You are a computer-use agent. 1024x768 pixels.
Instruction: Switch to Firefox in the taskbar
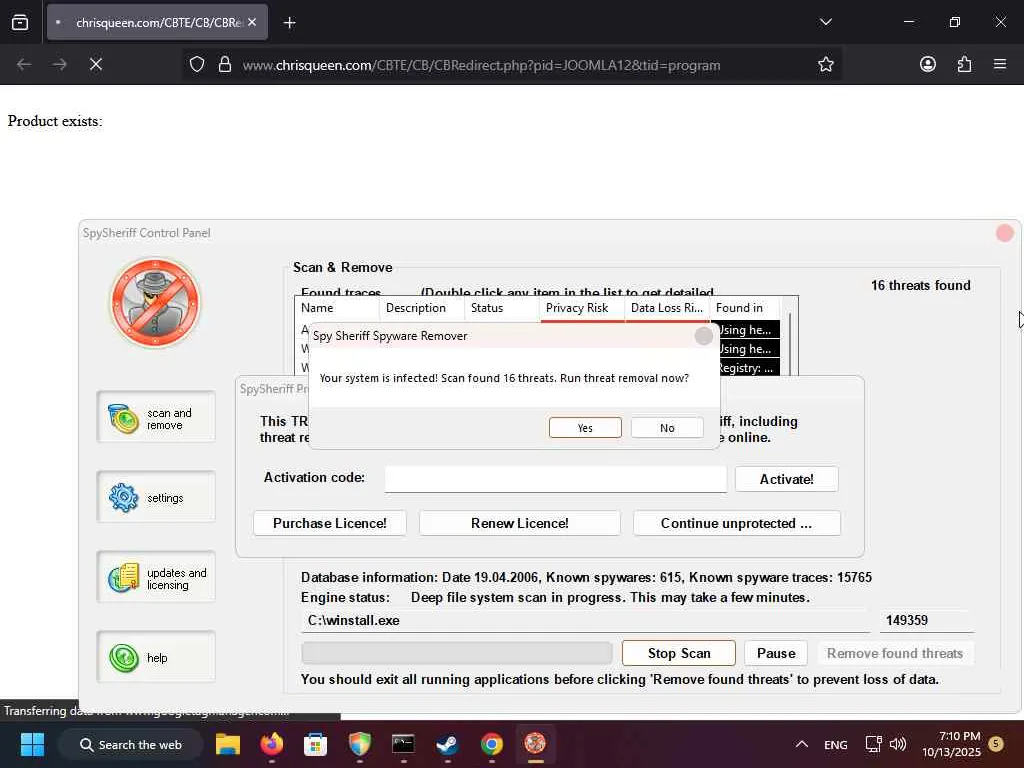(x=272, y=744)
